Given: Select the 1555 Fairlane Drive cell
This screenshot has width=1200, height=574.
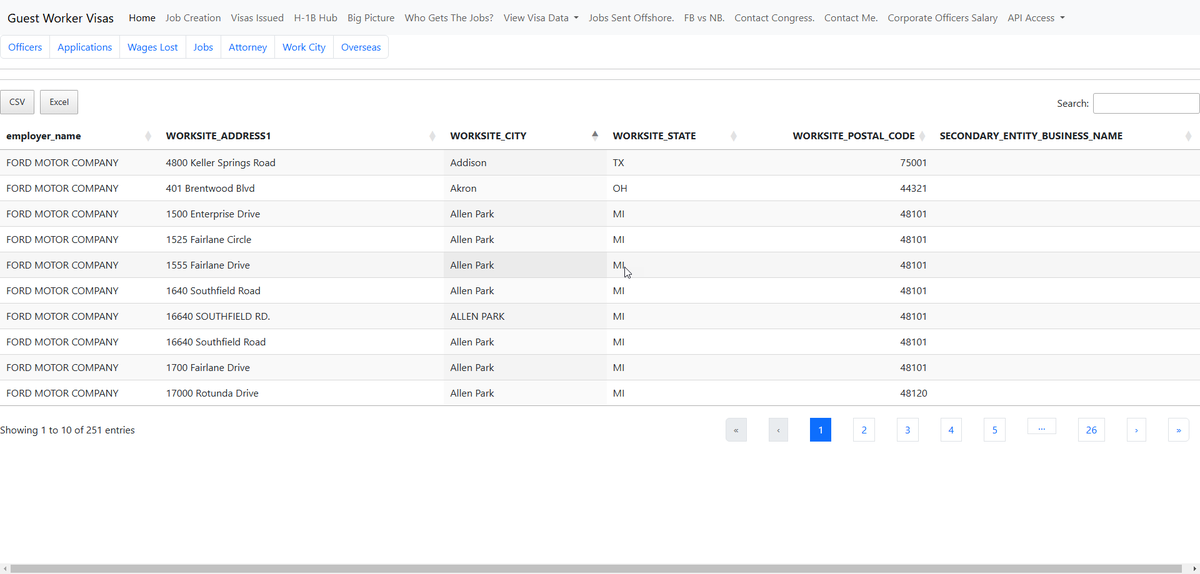Looking at the screenshot, I should tap(302, 265).
